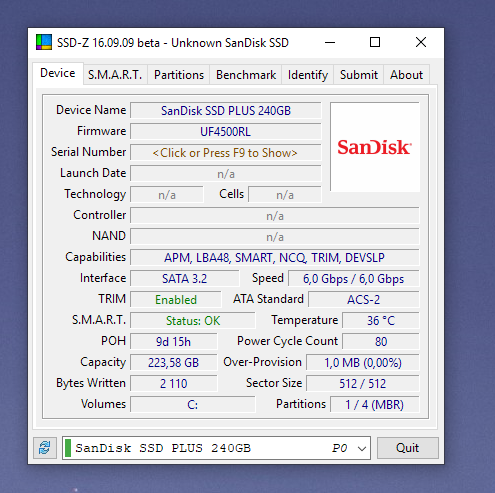Viewport: 495px width, 493px height.
Task: Click the Interface value SATA 3.2
Action: 185,279
